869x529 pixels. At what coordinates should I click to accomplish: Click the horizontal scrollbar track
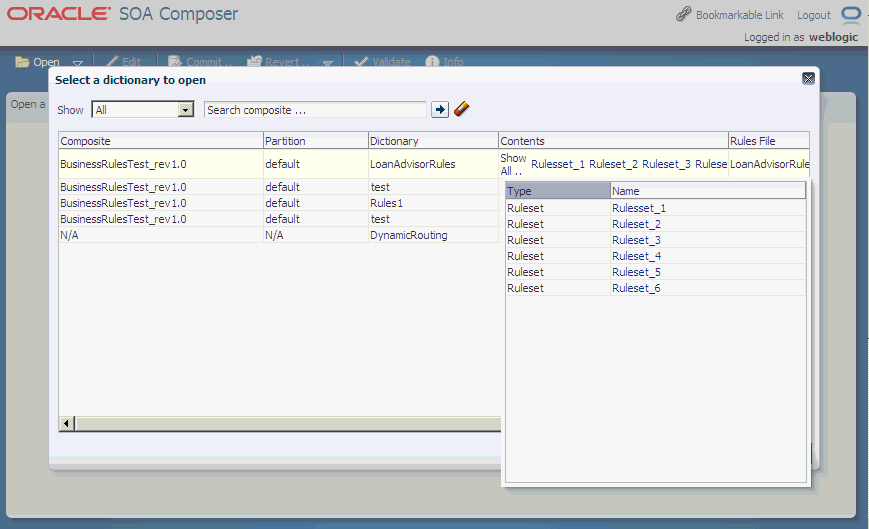coord(288,423)
